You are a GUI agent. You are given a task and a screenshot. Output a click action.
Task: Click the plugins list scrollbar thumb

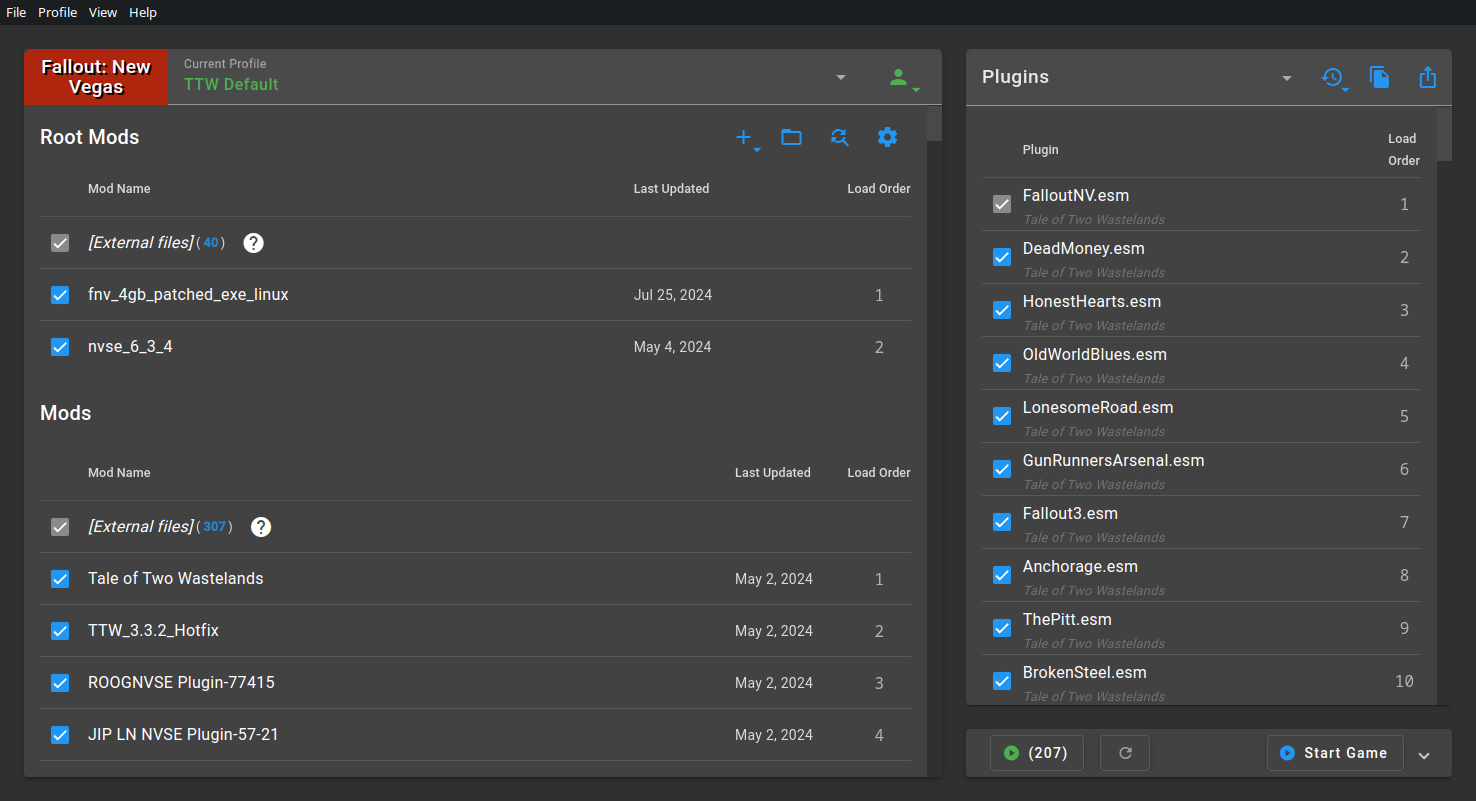point(1444,134)
